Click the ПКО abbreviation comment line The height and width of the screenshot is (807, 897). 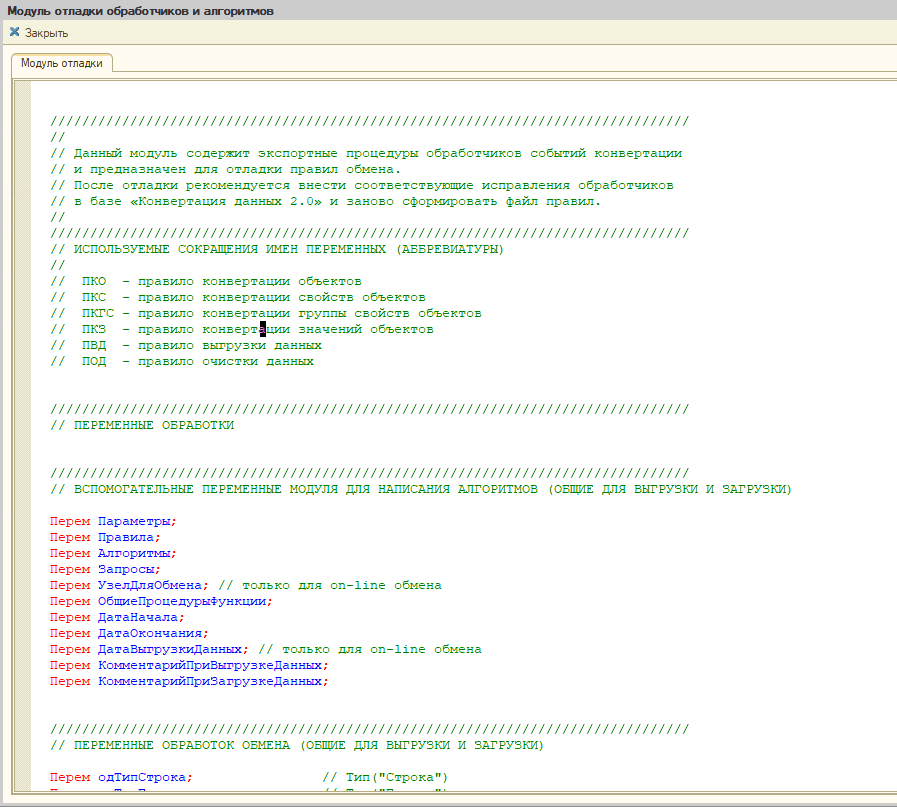click(206, 281)
